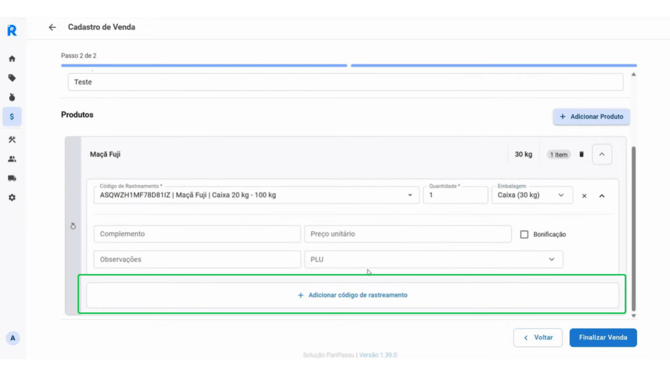
Task: Click the Maçã Fuji product title
Action: click(105, 154)
